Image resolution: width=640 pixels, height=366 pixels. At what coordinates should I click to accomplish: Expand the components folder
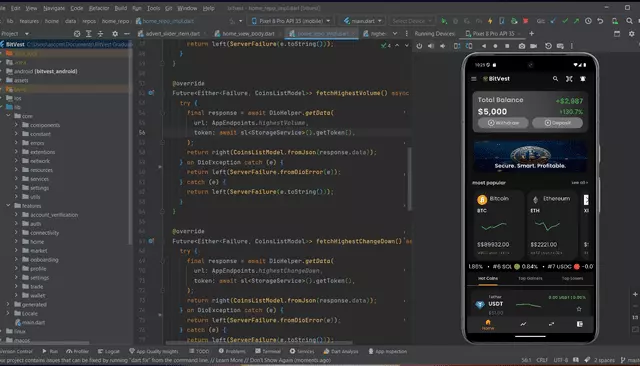[x=16, y=125]
